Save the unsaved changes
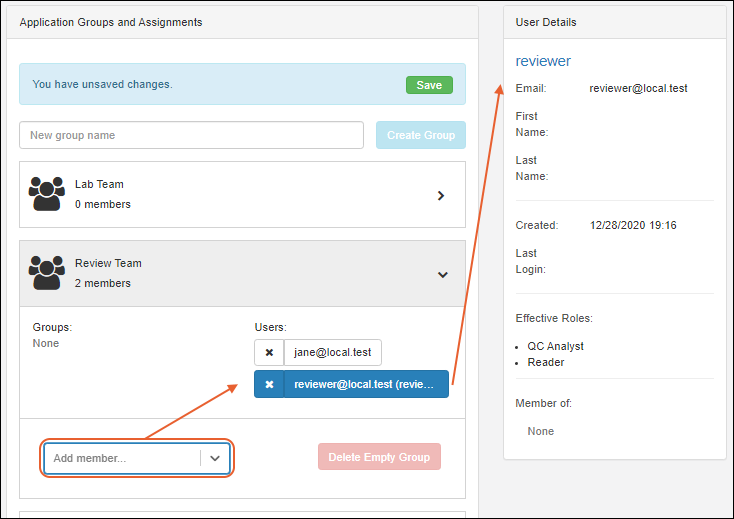This screenshot has width=734, height=519. 429,85
